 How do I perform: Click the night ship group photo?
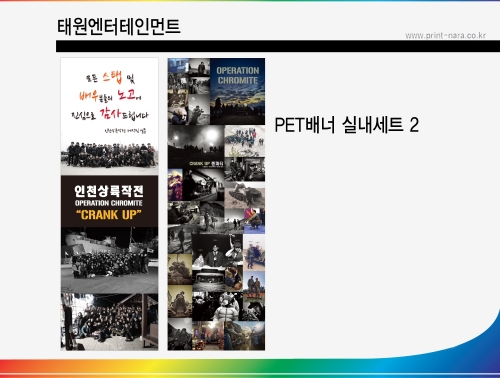tap(109, 260)
